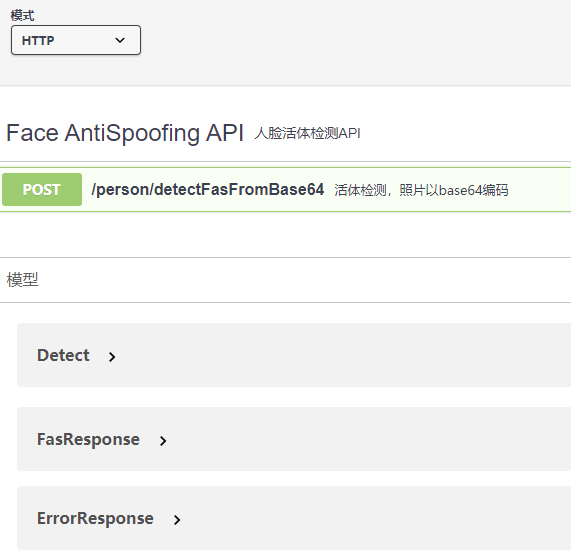Select the FasResponse model name
571x553 pixels.
click(x=88, y=439)
